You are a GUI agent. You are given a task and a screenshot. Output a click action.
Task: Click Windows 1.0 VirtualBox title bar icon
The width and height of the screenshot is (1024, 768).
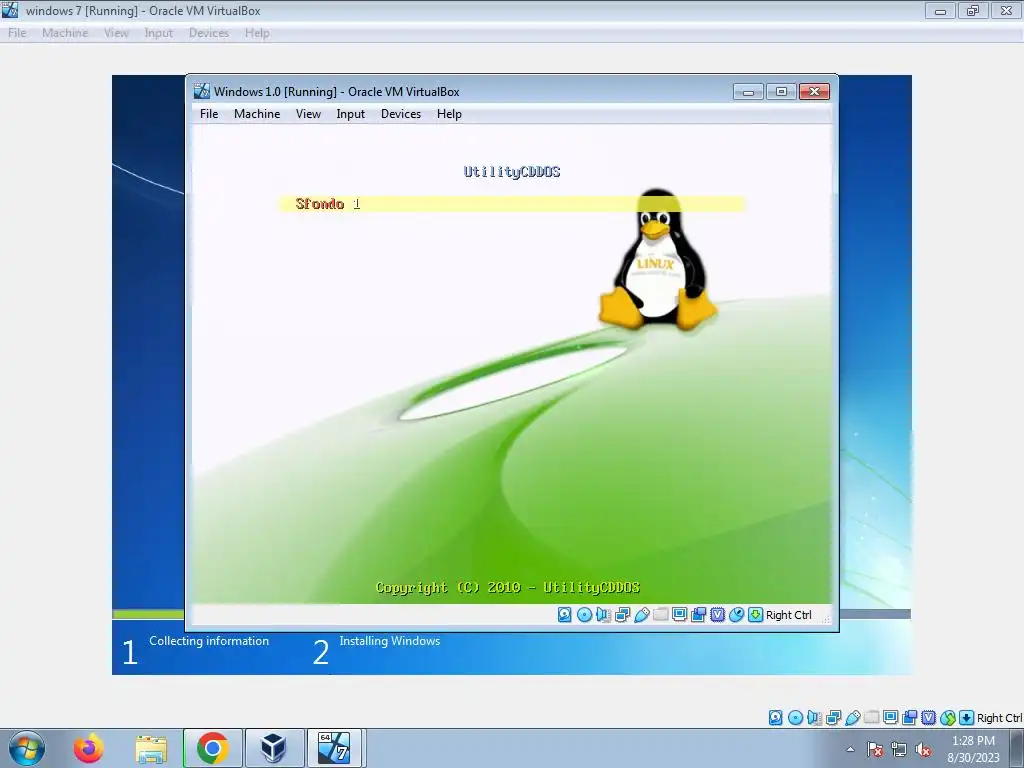coord(202,91)
